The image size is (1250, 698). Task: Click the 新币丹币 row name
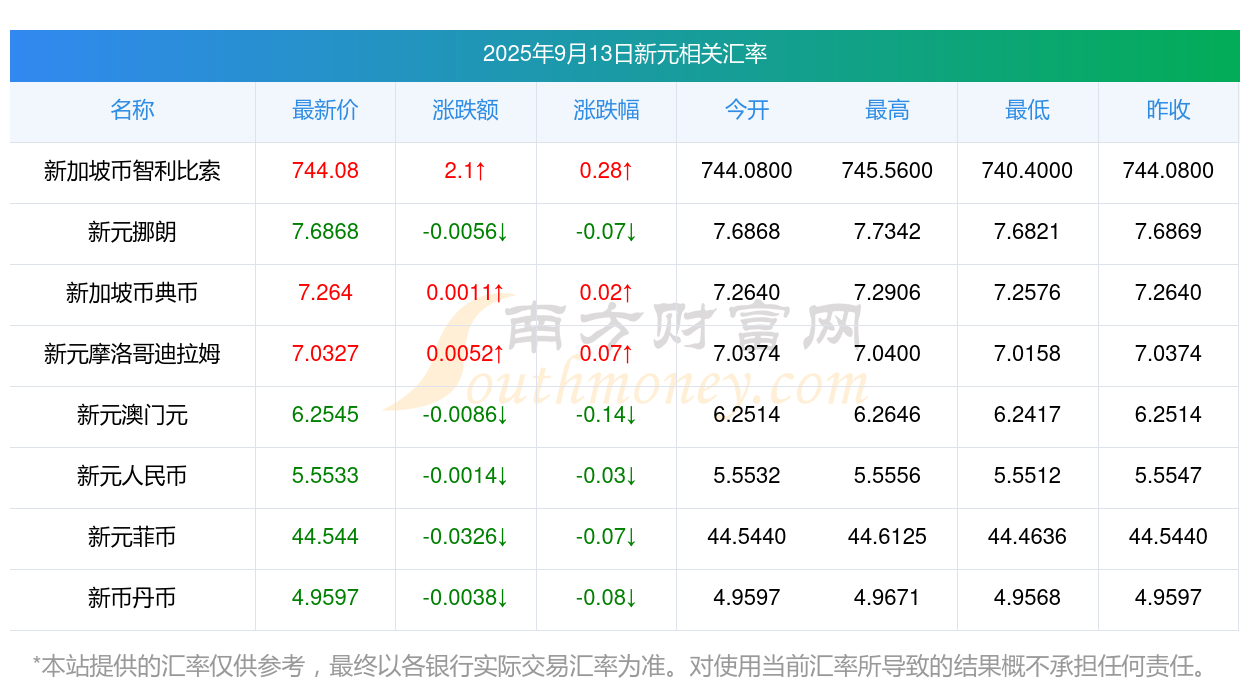(132, 598)
